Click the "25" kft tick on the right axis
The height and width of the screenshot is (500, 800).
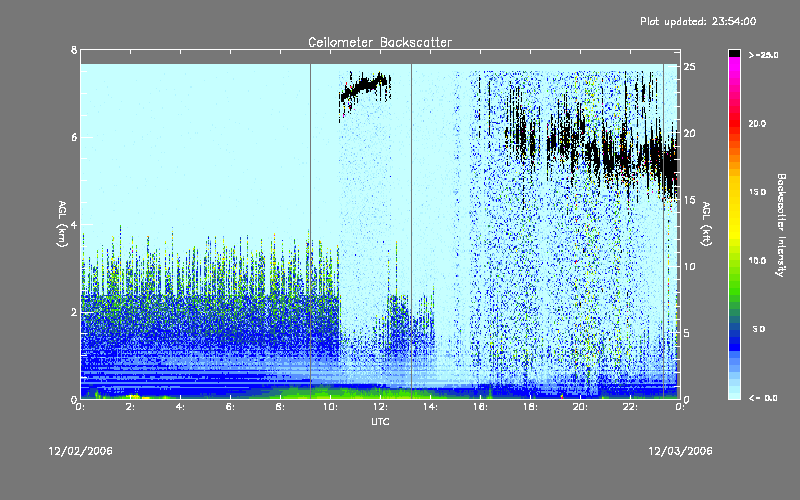[x=689, y=67]
